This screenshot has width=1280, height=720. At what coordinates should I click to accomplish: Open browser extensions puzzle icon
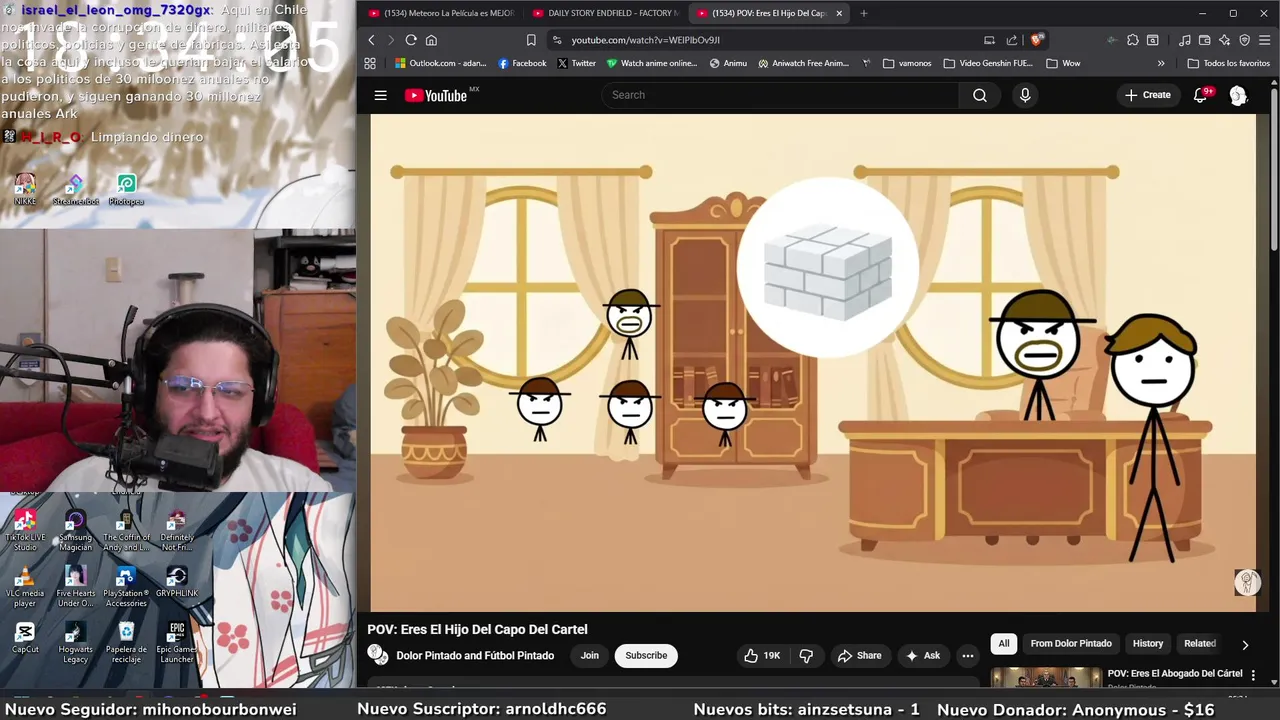coord(1132,40)
